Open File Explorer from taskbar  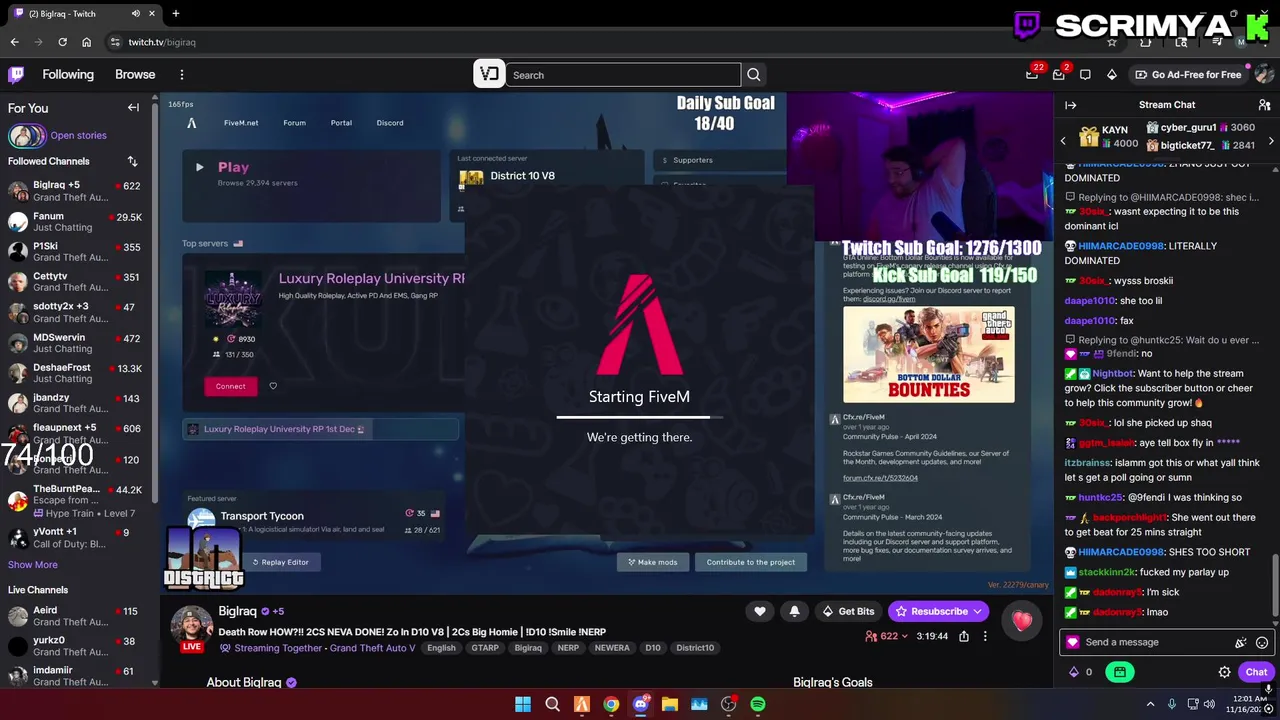(x=670, y=704)
